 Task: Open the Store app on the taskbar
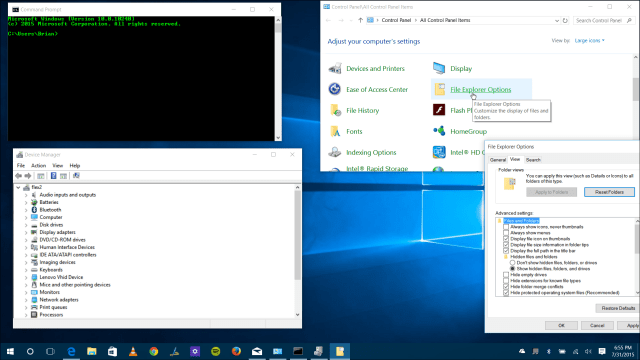click(112, 351)
